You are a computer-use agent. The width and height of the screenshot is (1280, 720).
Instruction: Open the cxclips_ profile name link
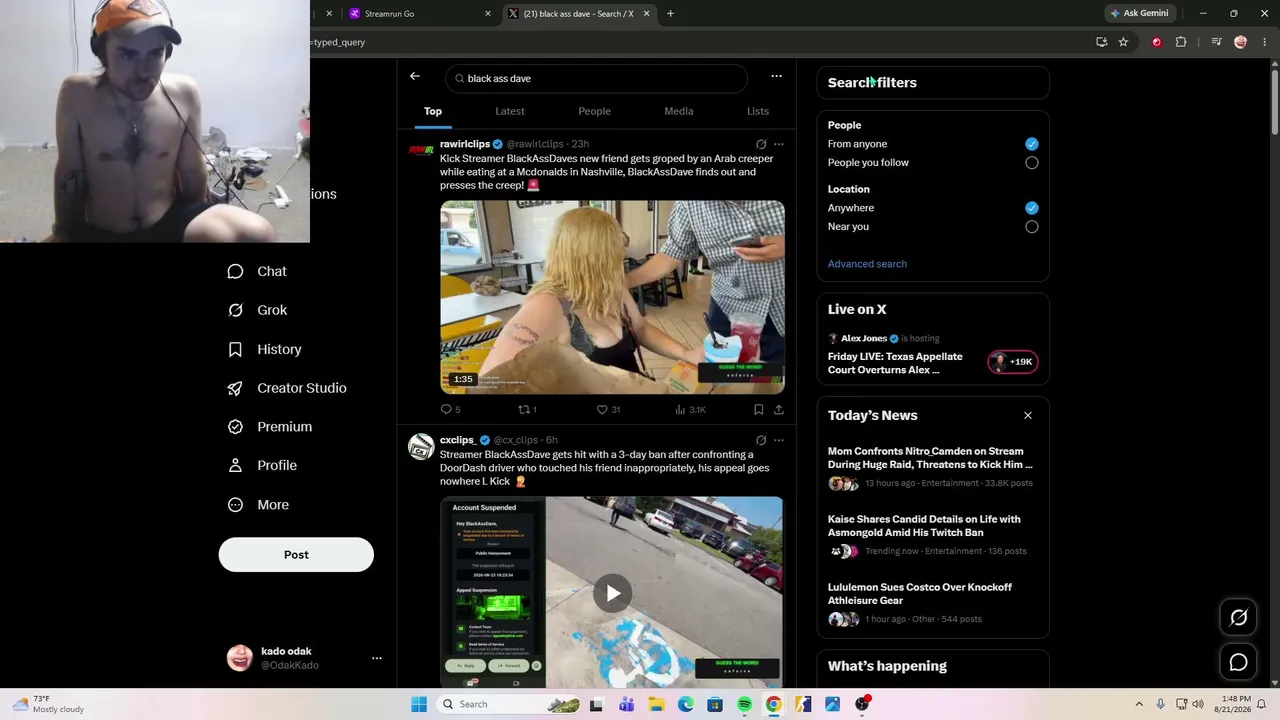[457, 440]
